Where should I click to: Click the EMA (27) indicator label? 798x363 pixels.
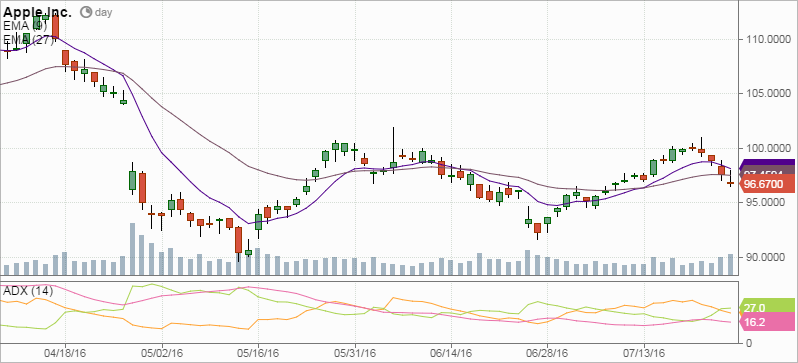pos(28,40)
